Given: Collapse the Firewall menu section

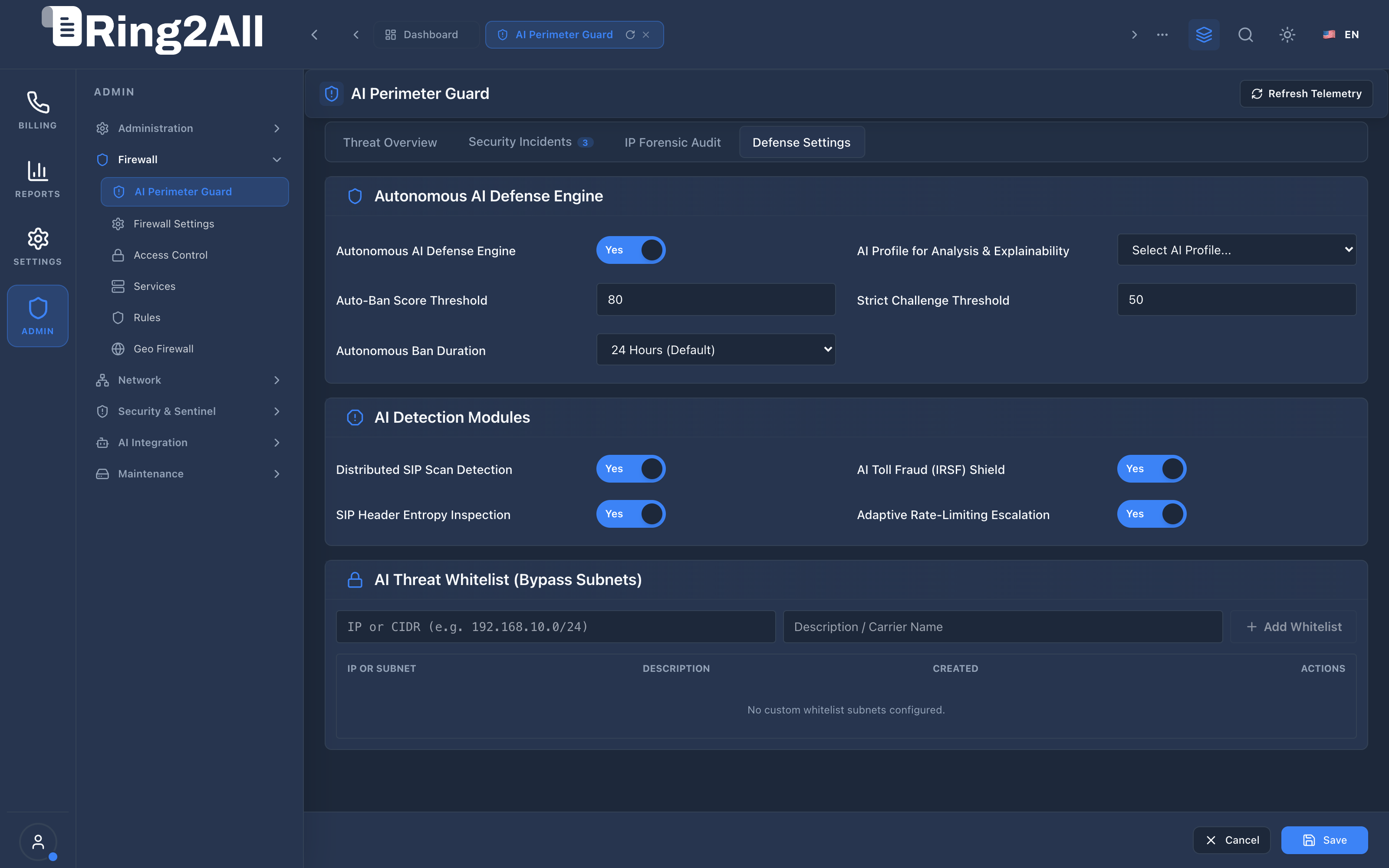Looking at the screenshot, I should pyautogui.click(x=189, y=160).
